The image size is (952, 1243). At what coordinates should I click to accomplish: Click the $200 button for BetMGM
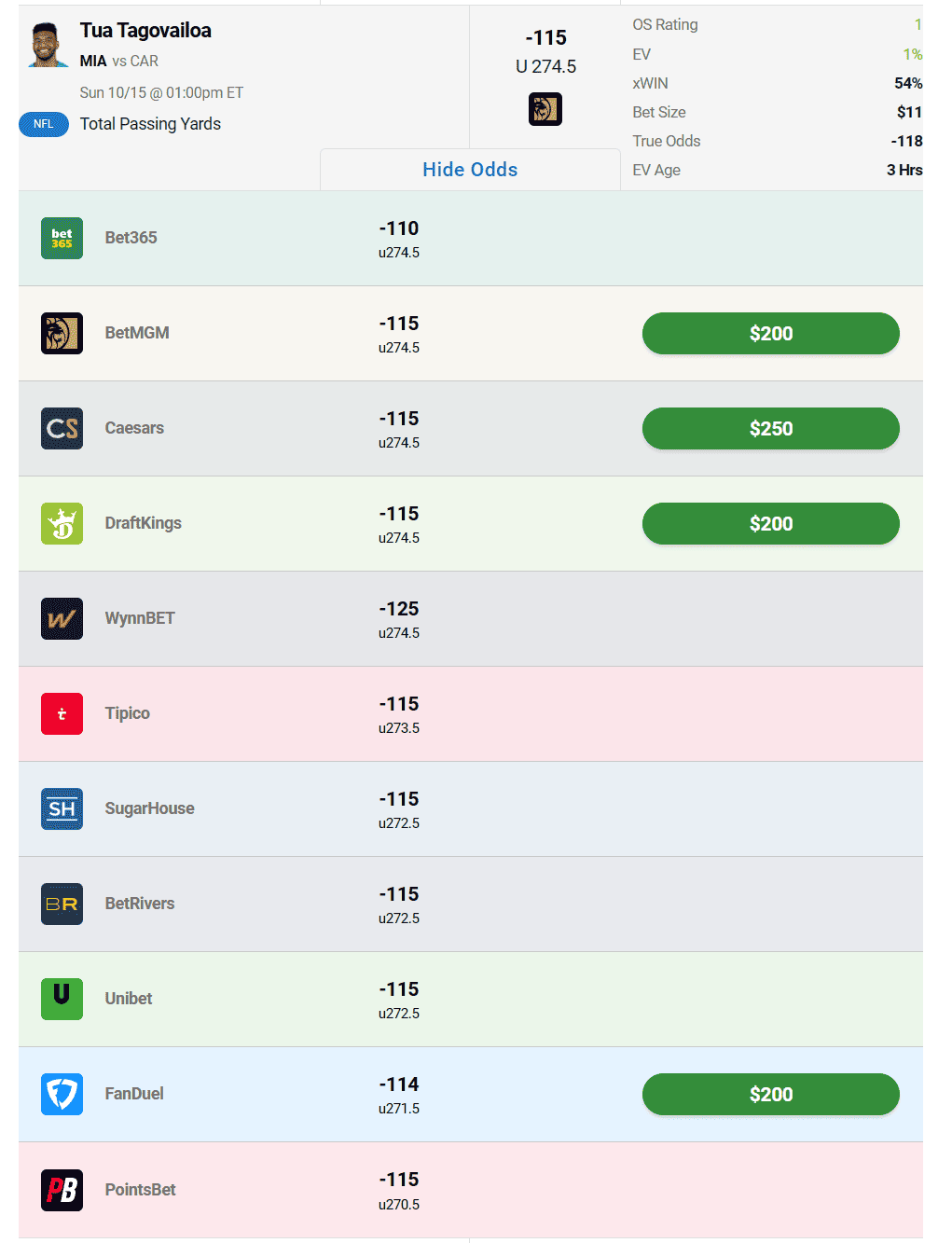coord(771,333)
